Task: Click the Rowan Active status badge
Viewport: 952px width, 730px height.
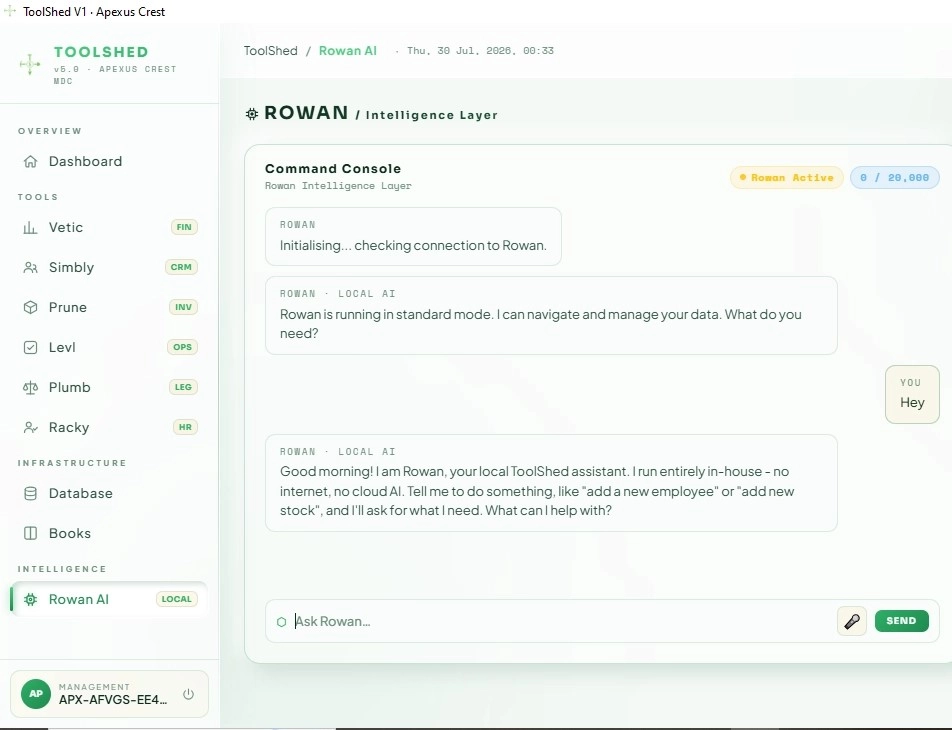Action: tap(787, 178)
